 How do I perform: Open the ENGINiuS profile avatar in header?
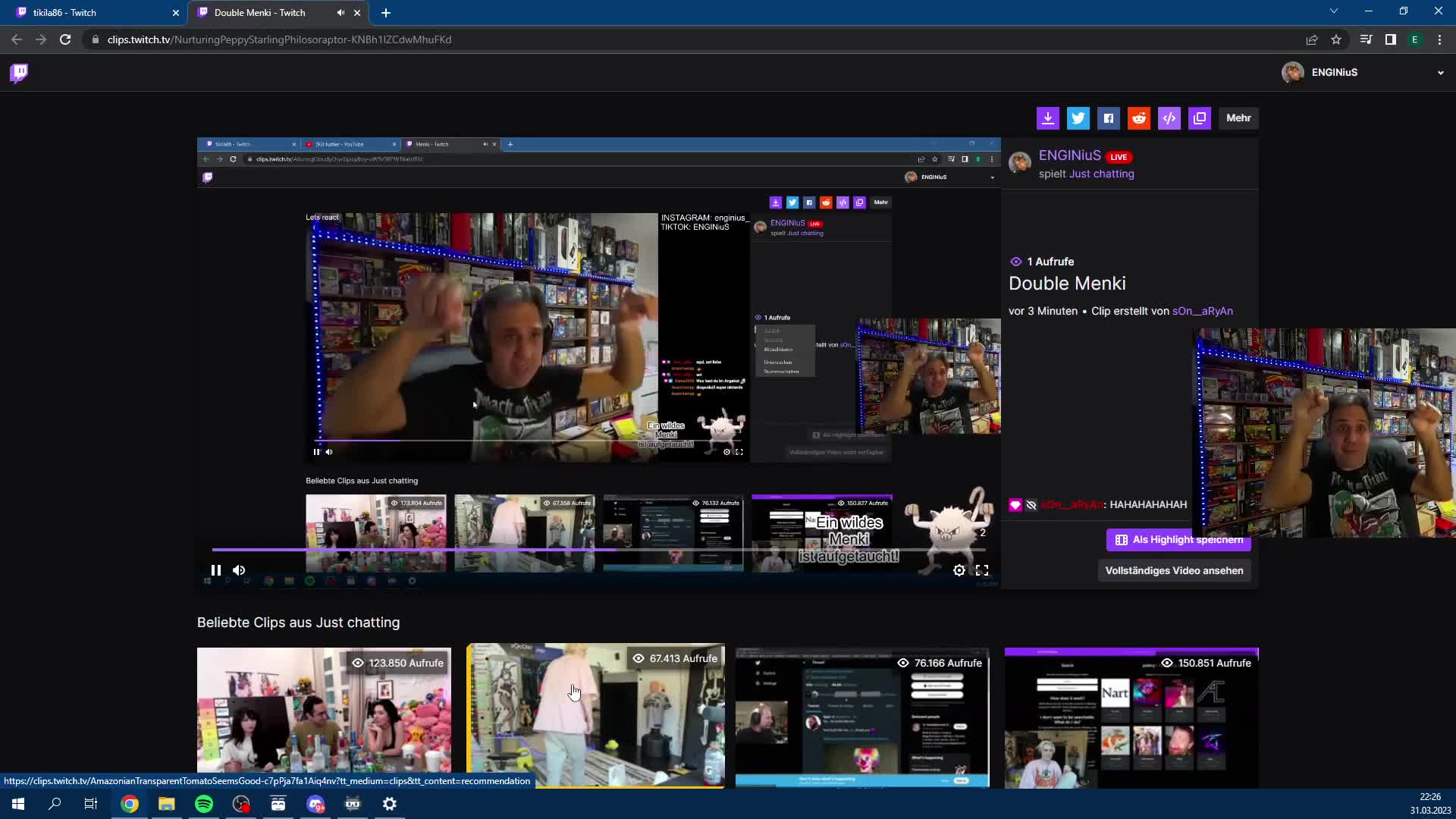(x=1292, y=73)
